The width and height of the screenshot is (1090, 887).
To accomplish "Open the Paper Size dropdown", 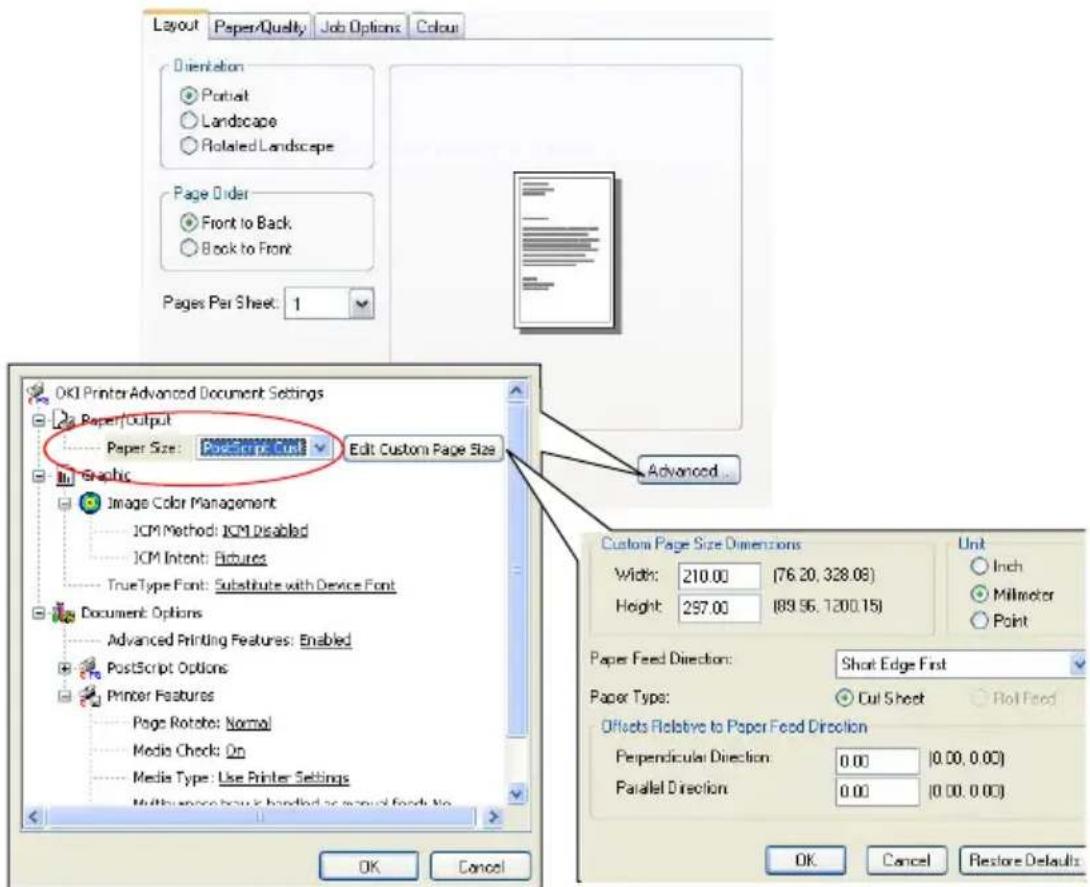I will tap(320, 448).
